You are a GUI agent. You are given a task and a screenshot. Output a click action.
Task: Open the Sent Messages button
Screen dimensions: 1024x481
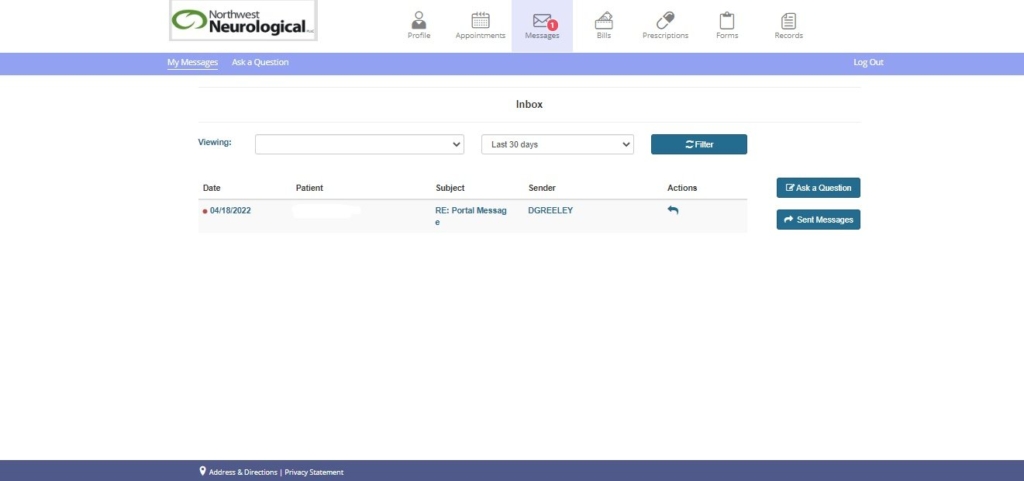[818, 220]
